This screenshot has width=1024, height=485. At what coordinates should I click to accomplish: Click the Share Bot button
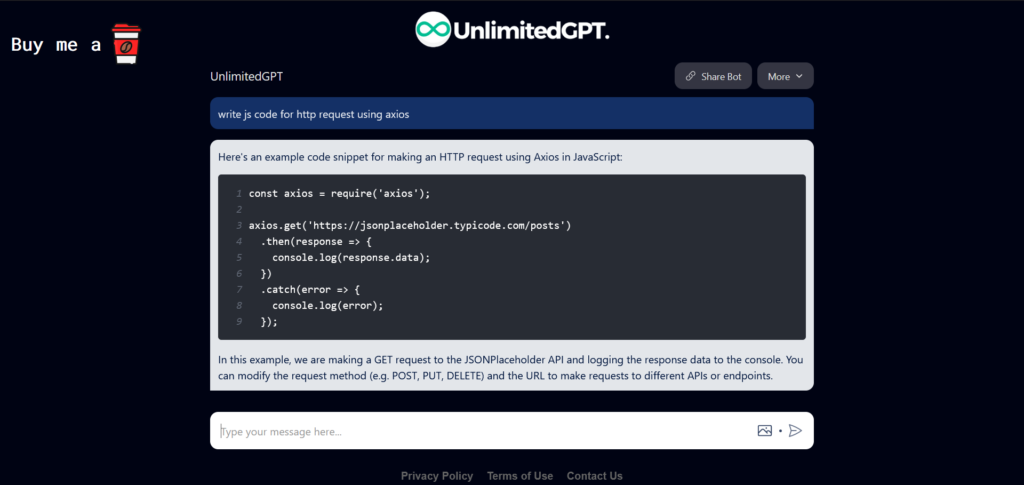click(713, 76)
